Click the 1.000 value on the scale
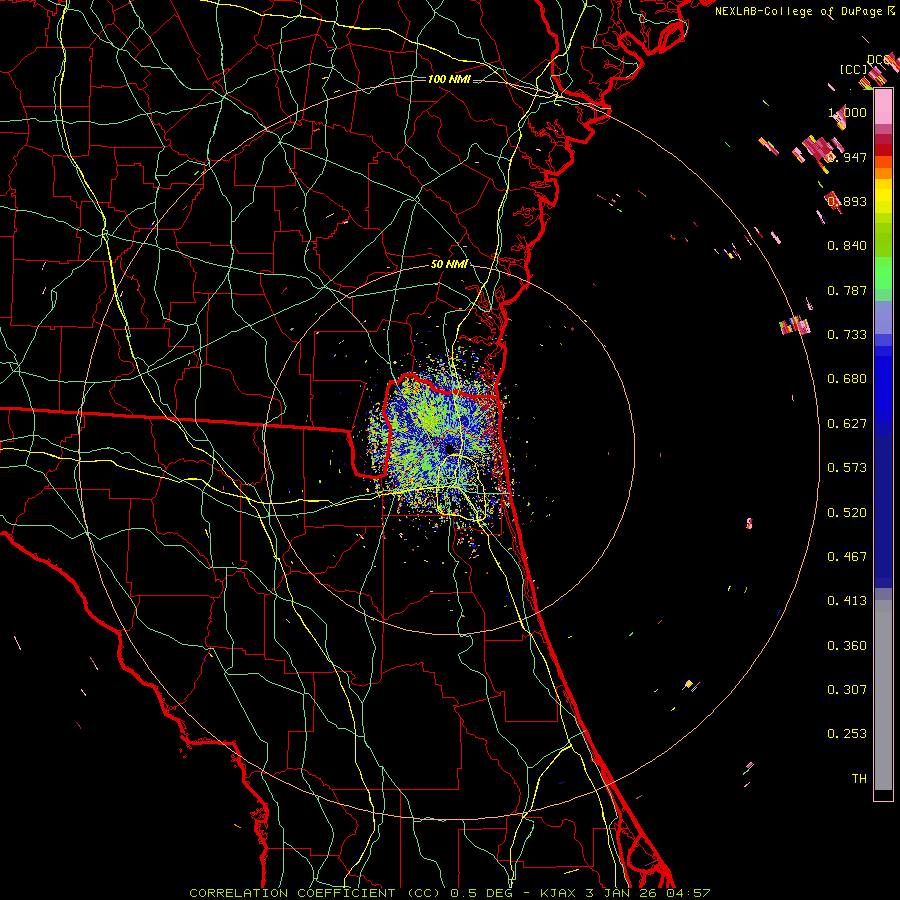 pos(847,112)
